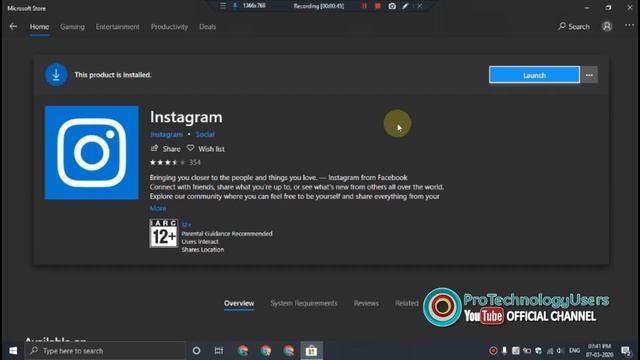Select the recorder's pen drawing tool

(x=405, y=6)
